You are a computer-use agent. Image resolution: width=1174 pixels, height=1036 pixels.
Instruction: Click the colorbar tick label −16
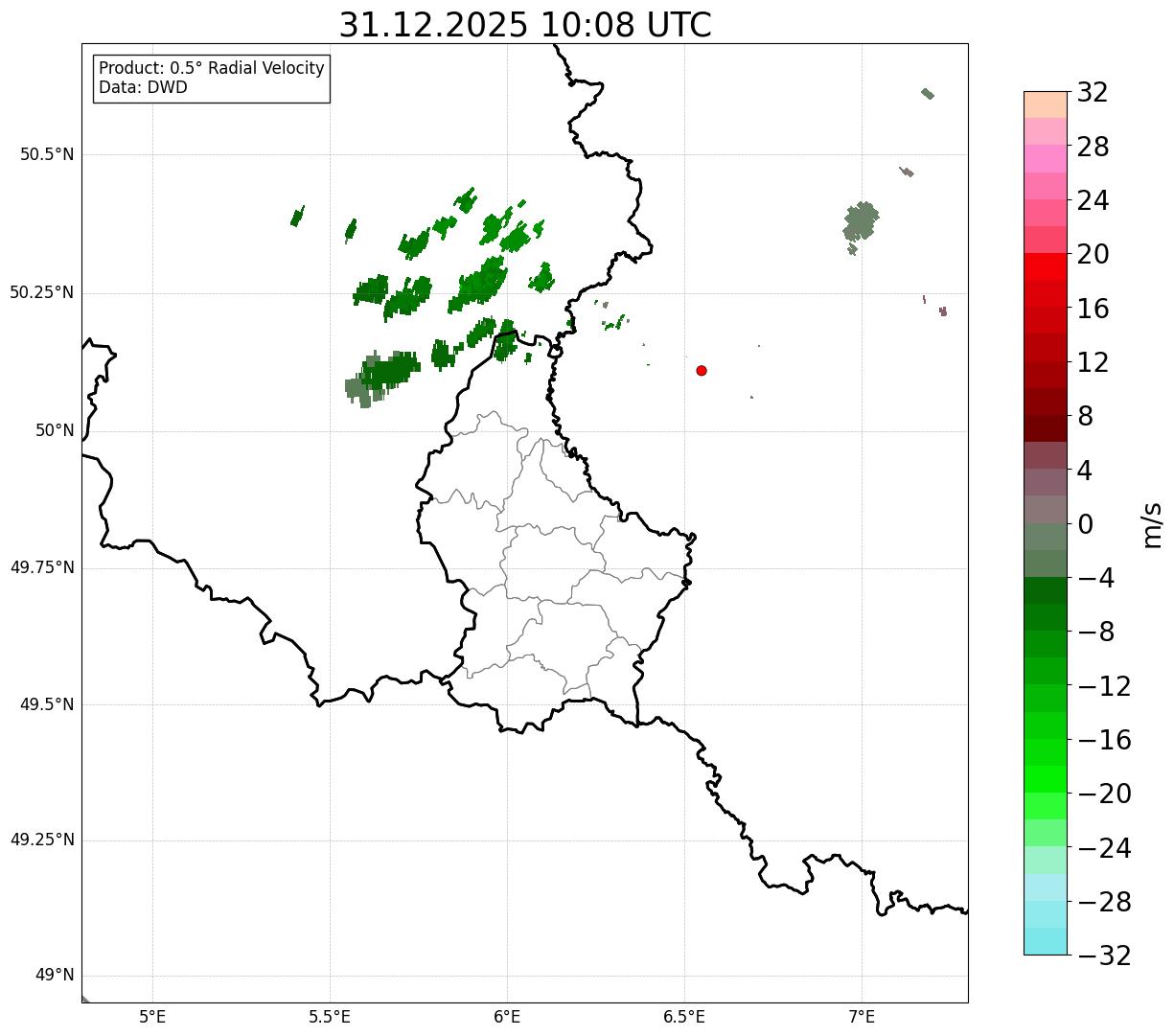(1104, 740)
